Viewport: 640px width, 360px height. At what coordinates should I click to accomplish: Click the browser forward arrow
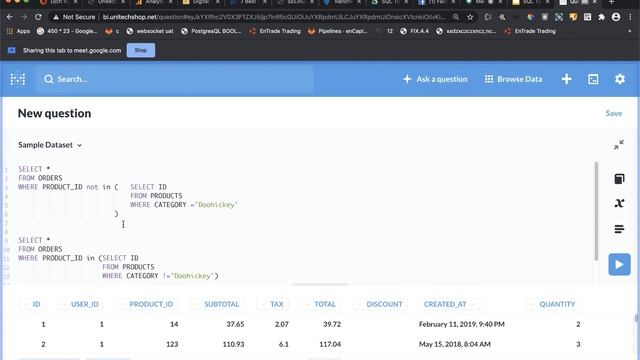tap(24, 17)
